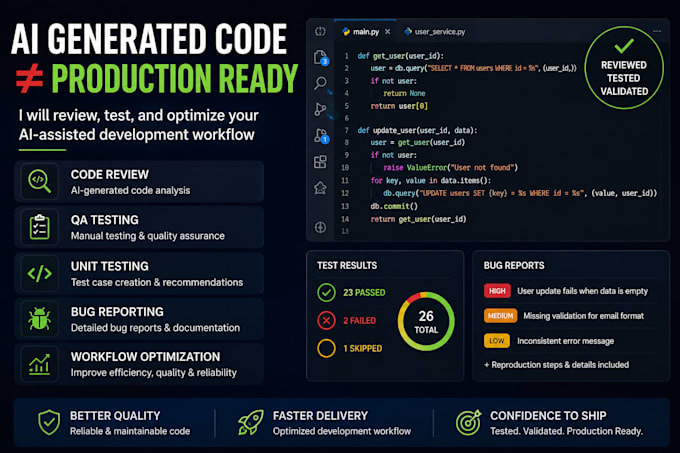Click the 'PRODUCTION READY' green headline

click(174, 78)
